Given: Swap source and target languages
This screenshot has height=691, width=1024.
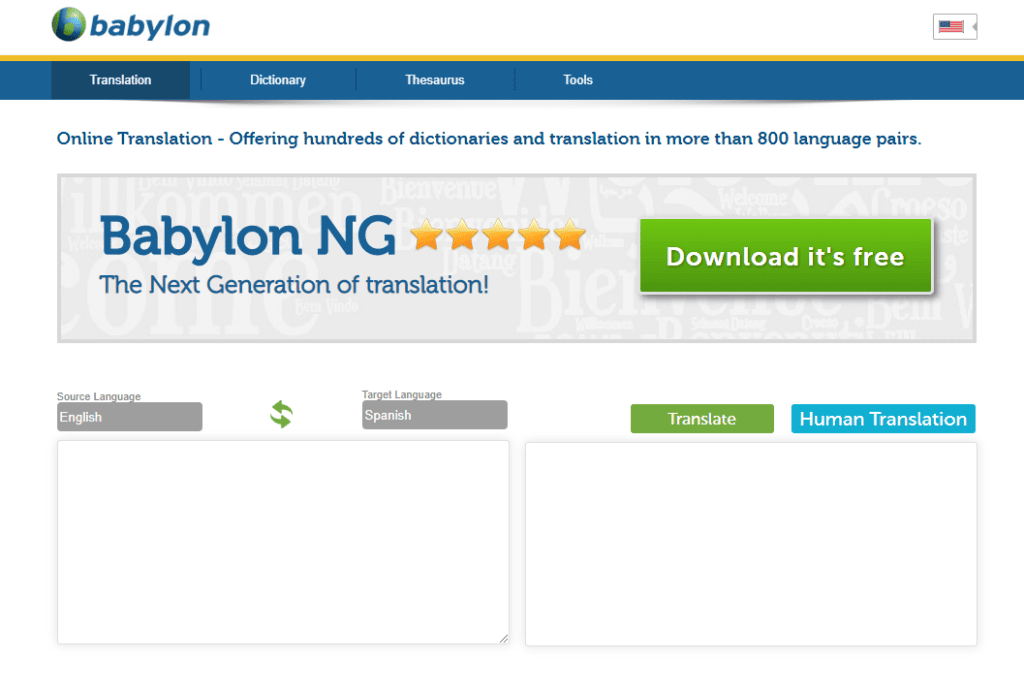Looking at the screenshot, I should (281, 414).
